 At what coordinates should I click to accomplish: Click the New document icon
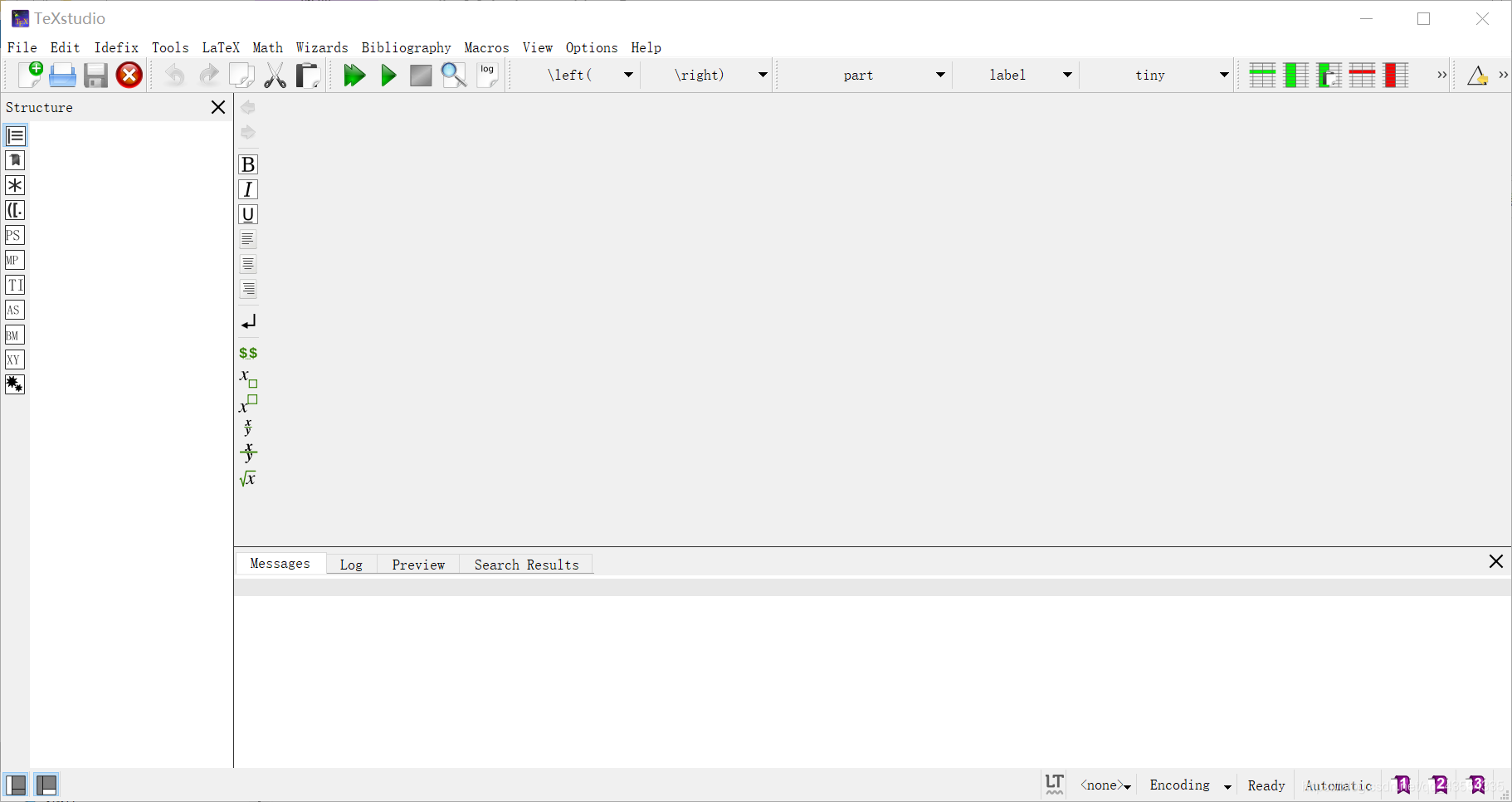30,75
